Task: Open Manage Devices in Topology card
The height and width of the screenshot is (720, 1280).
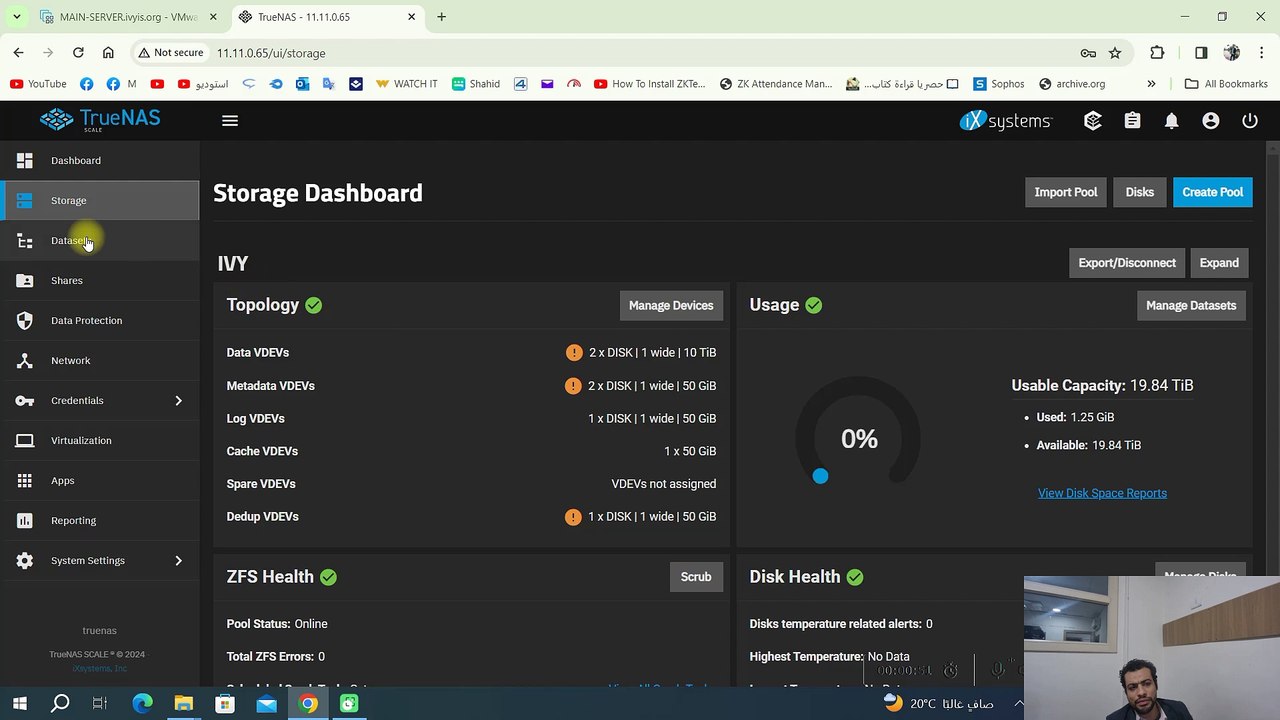Action: pyautogui.click(x=671, y=305)
